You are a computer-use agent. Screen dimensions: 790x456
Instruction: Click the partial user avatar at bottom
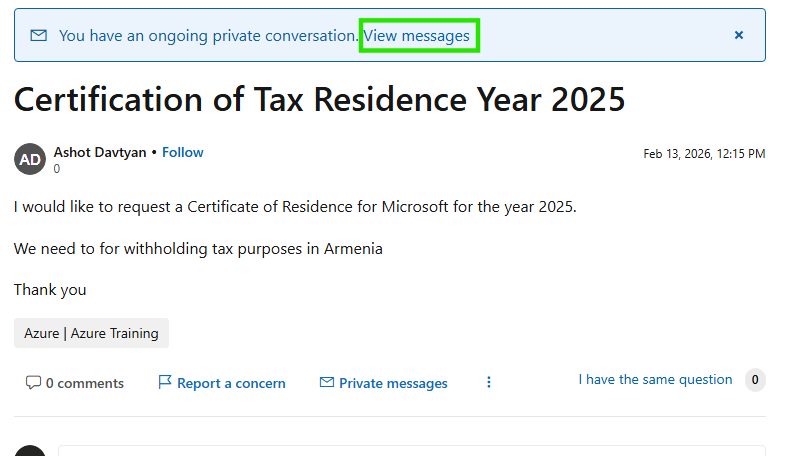point(30,451)
